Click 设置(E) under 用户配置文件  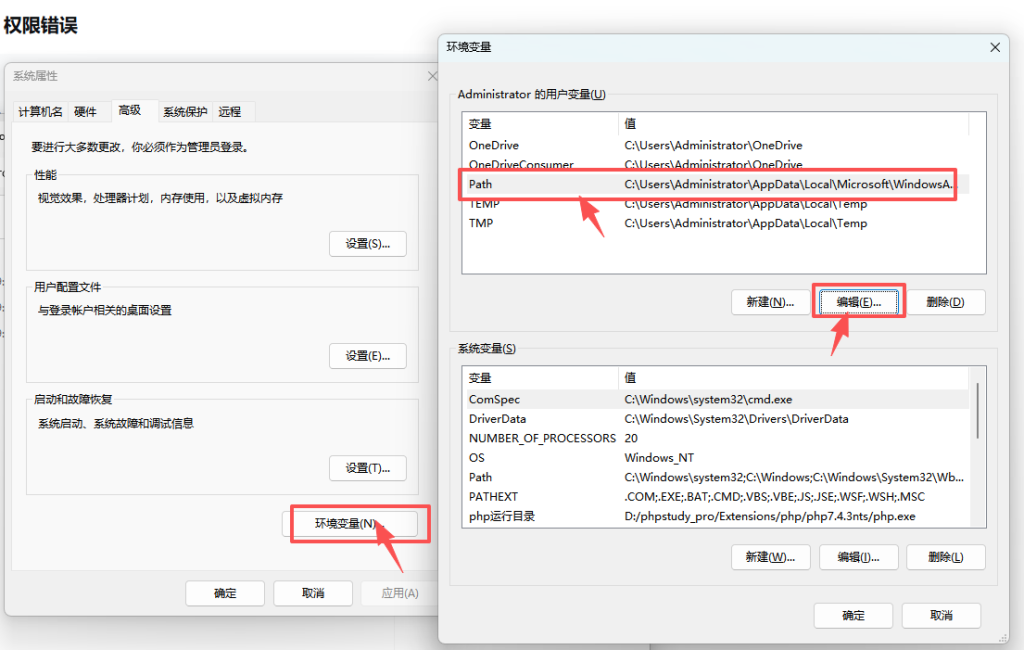tap(367, 355)
